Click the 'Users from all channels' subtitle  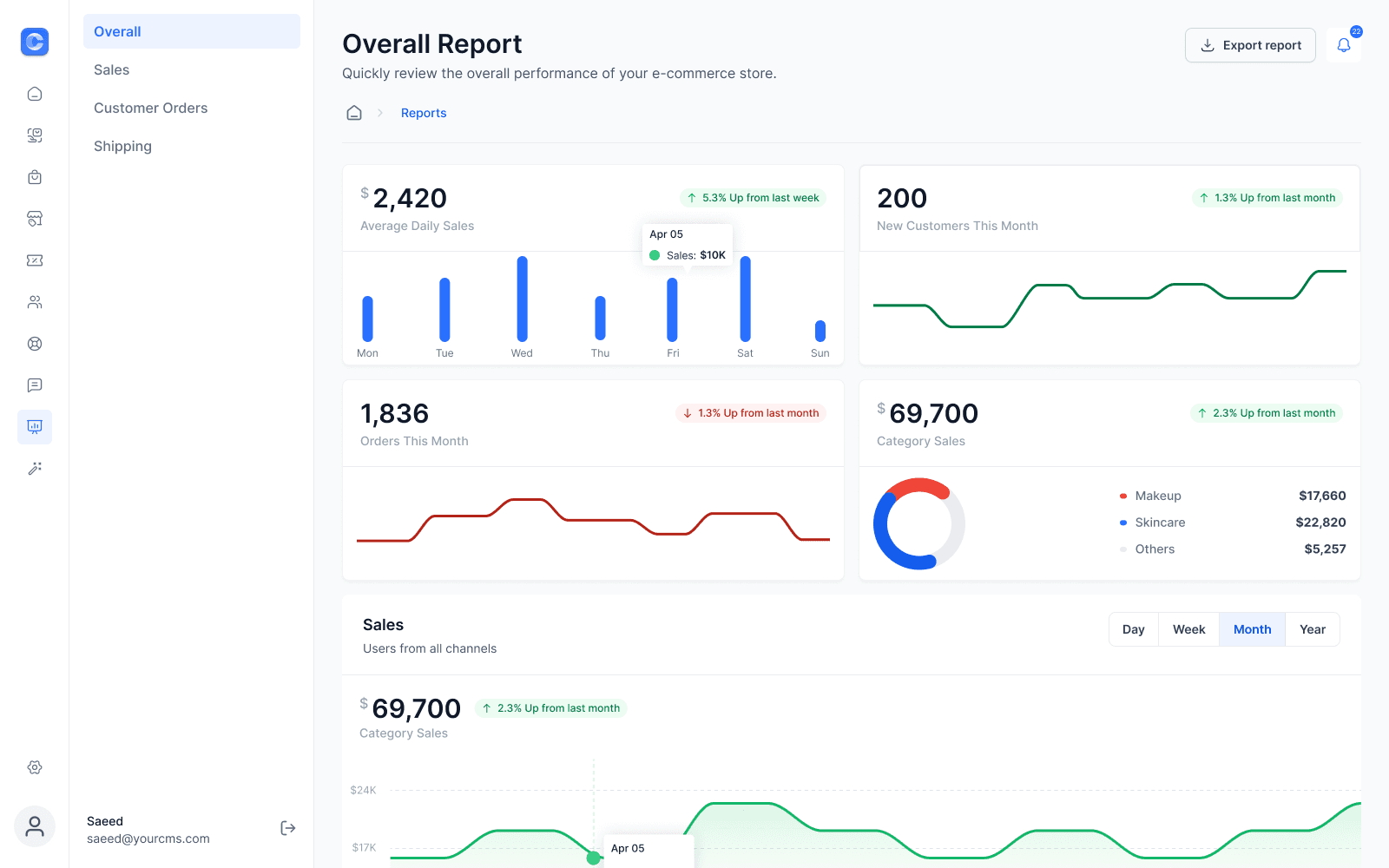click(430, 648)
